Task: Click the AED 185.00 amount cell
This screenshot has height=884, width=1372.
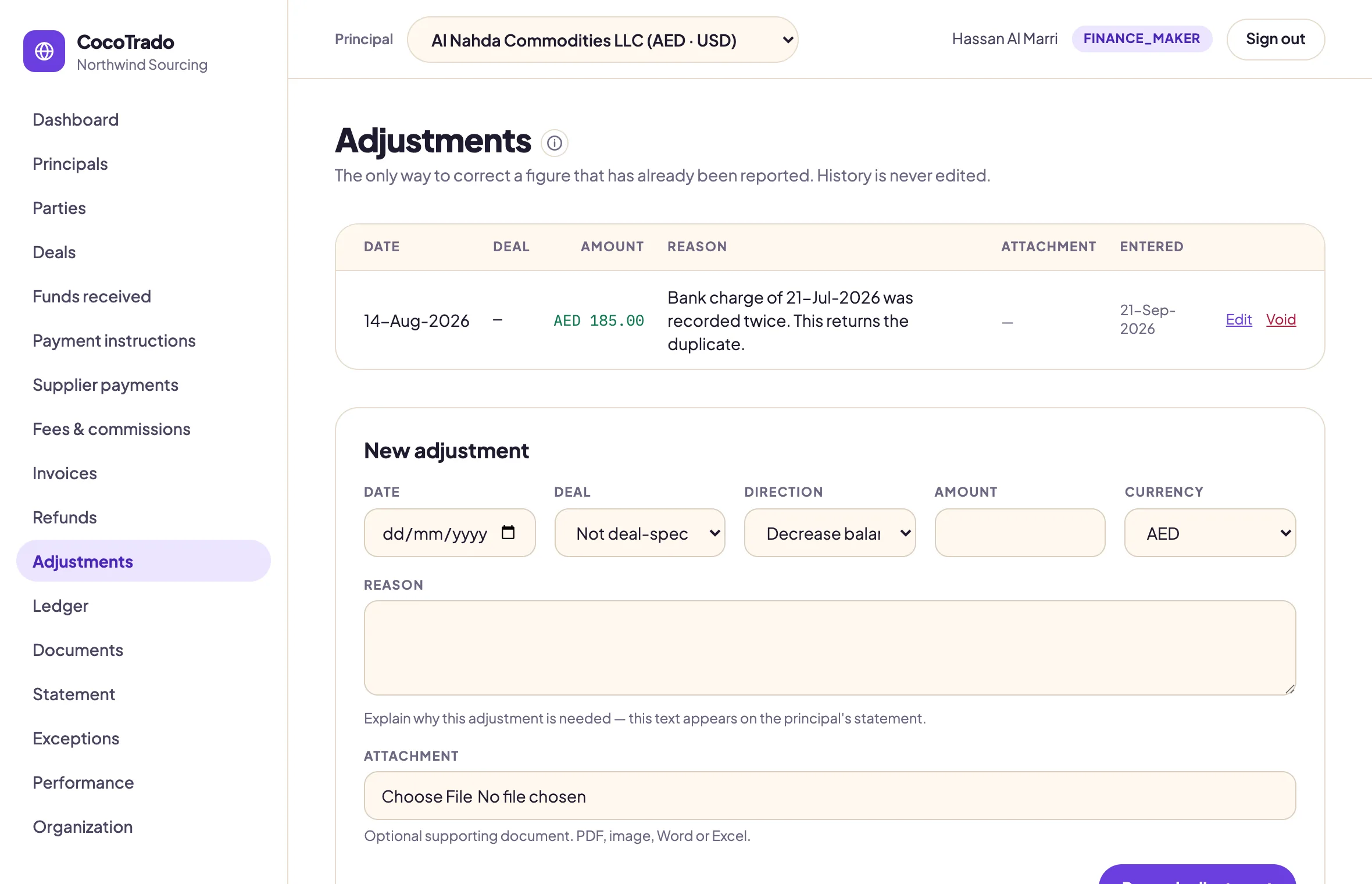Action: tap(598, 321)
